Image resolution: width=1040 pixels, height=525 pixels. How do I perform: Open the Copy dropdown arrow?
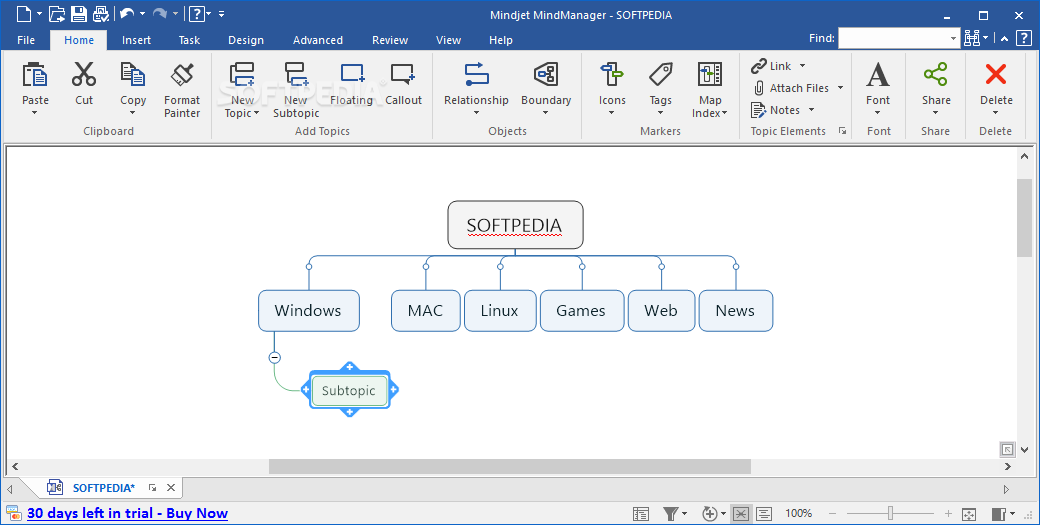tap(133, 113)
